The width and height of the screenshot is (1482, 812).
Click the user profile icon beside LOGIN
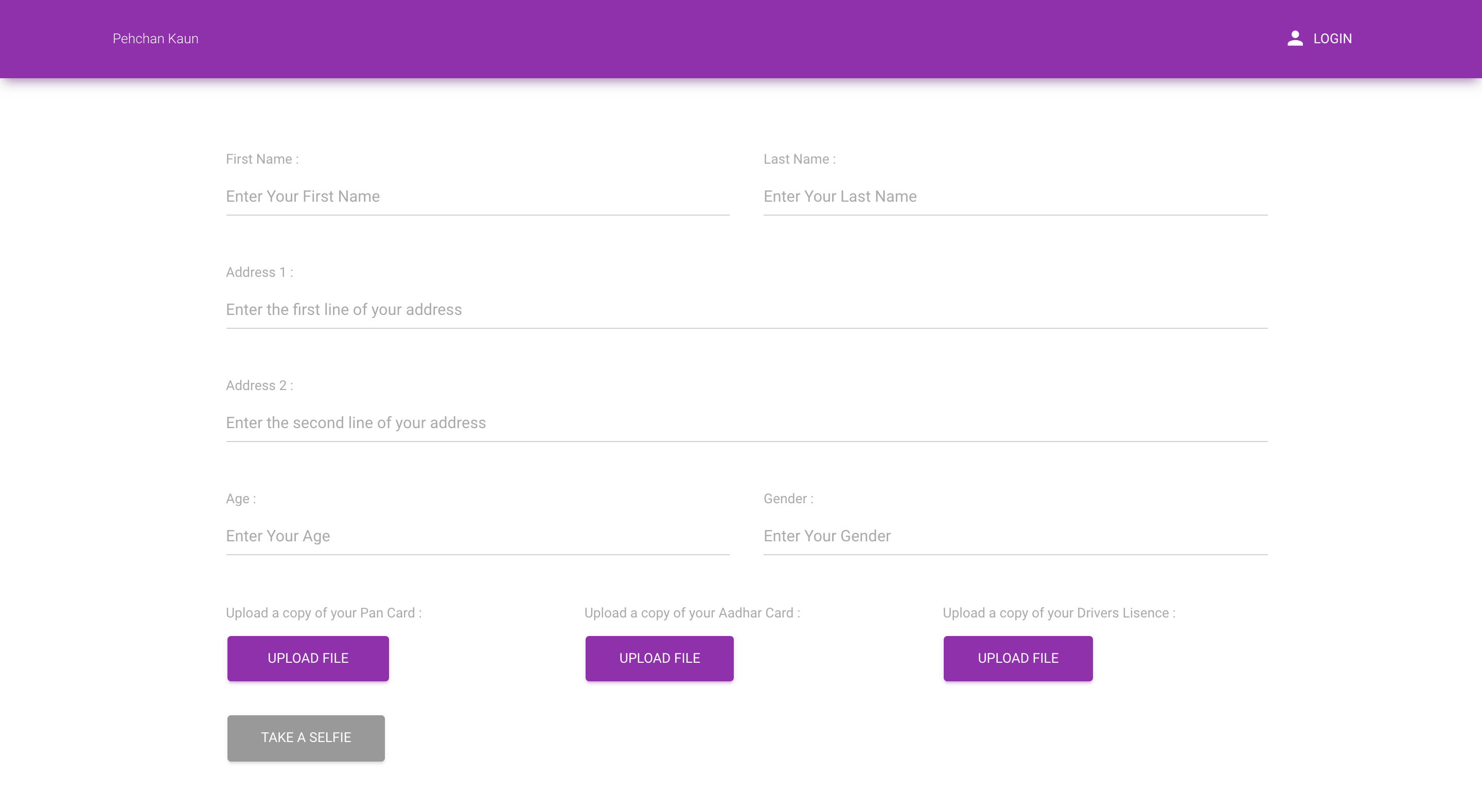1295,39
